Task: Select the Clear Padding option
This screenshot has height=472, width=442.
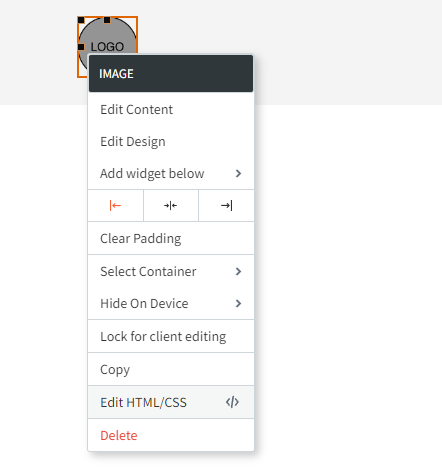Action: [171, 238]
